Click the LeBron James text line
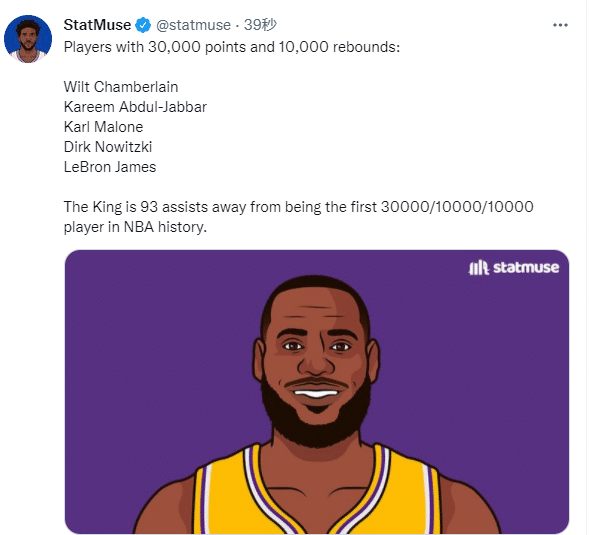Screen dimensions: 590x535 pyautogui.click(x=110, y=167)
